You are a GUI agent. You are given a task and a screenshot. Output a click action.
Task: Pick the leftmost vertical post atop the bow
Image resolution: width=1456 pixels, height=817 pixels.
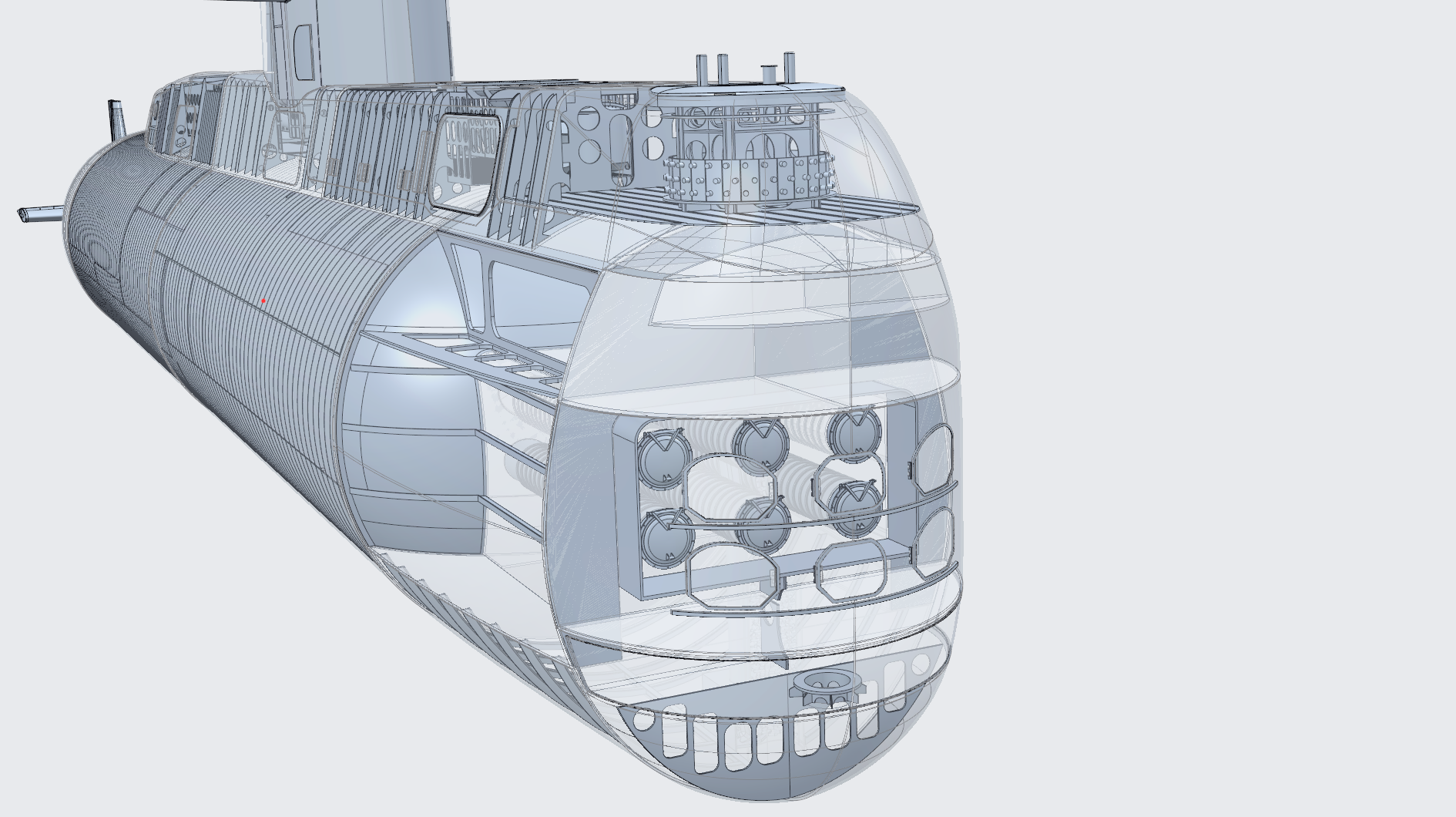click(702, 69)
